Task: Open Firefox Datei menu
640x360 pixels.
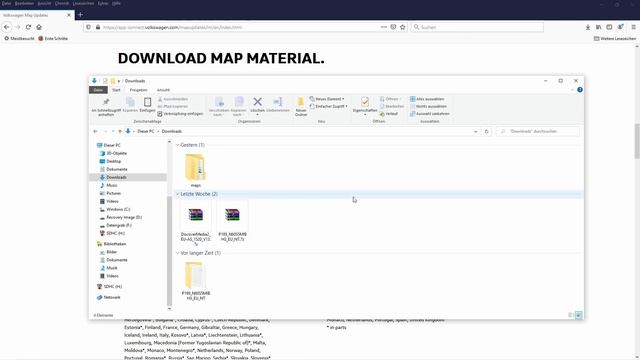Action: click(7, 3)
